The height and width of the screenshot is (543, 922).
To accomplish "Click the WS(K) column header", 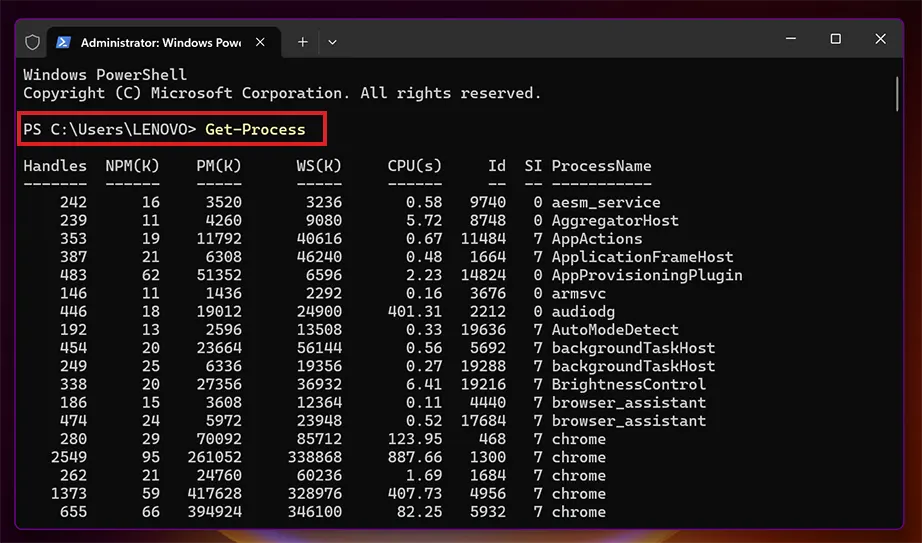I will click(319, 166).
